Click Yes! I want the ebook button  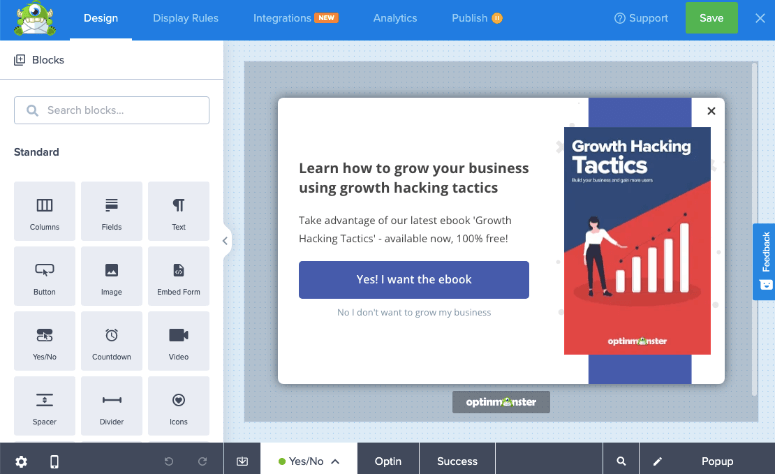pos(414,280)
